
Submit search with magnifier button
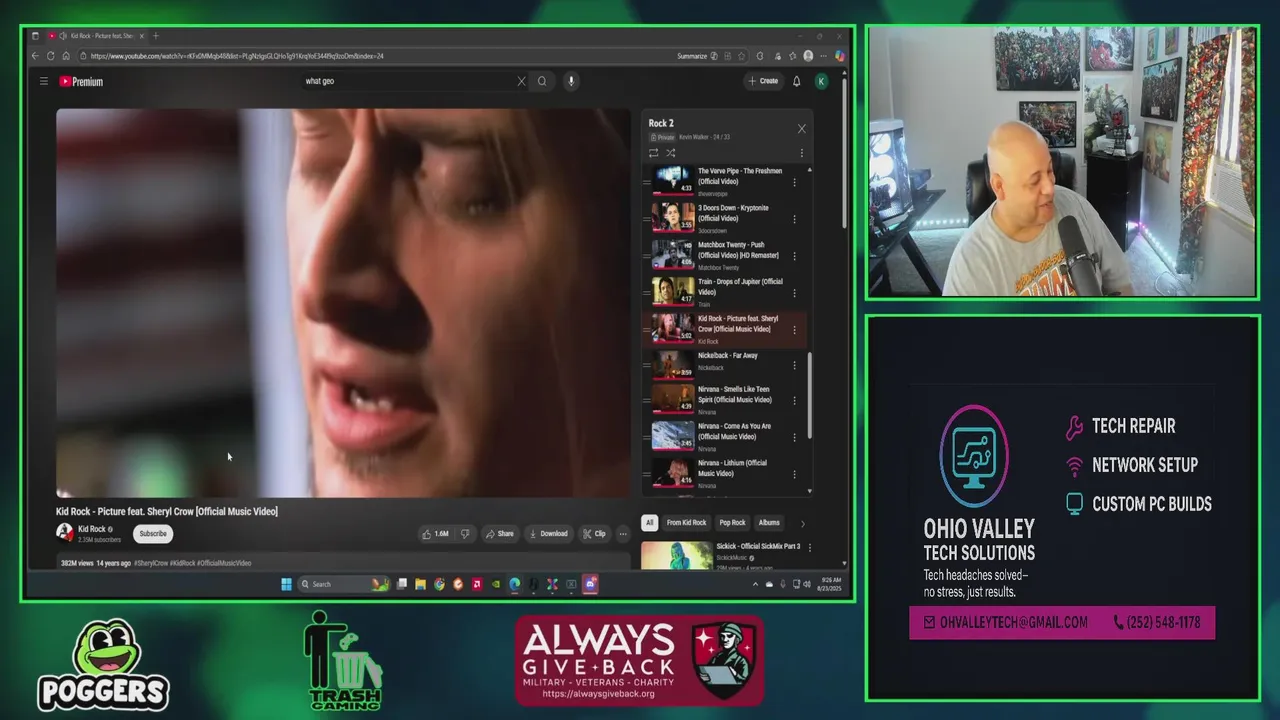(x=542, y=81)
